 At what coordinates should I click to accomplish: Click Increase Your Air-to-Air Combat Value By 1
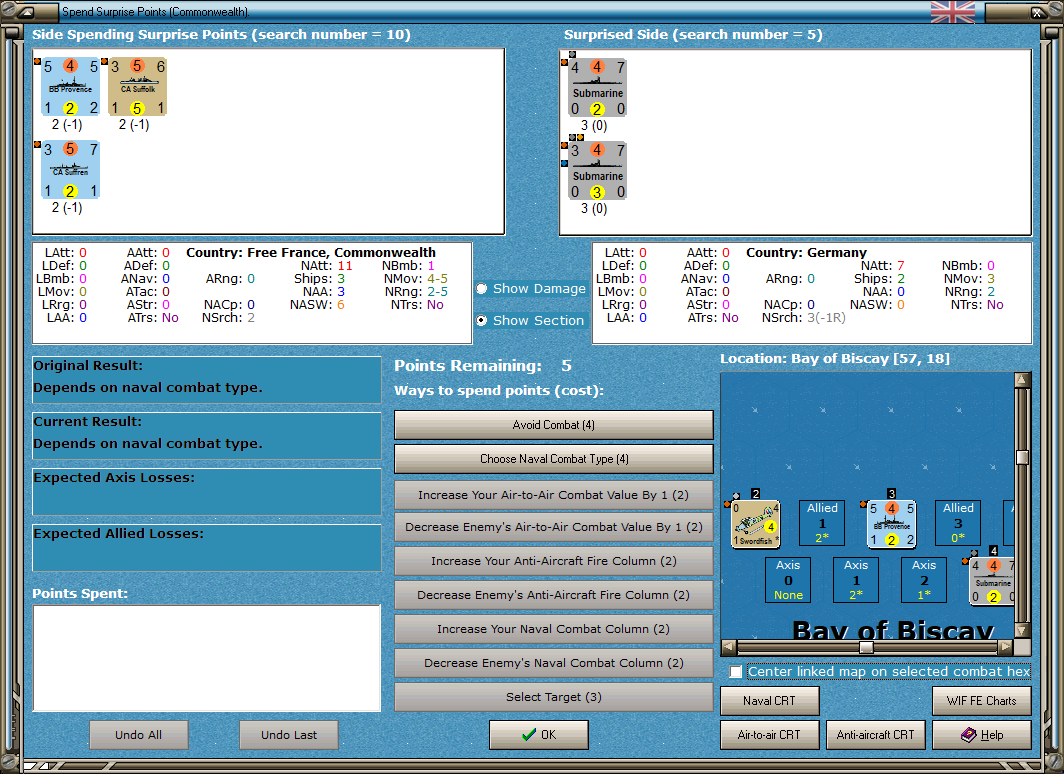tap(554, 495)
